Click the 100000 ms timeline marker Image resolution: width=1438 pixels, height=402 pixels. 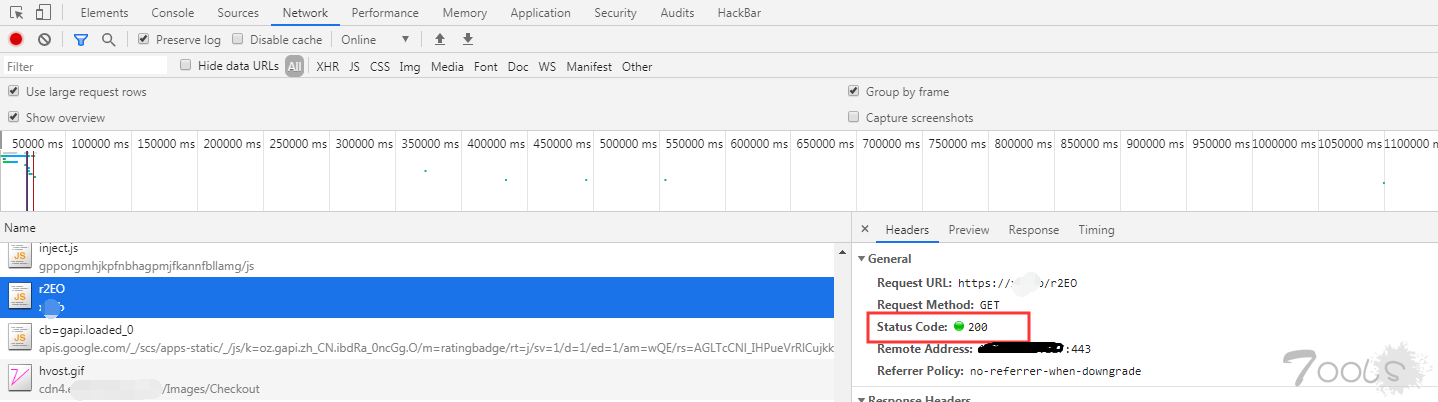(100, 144)
